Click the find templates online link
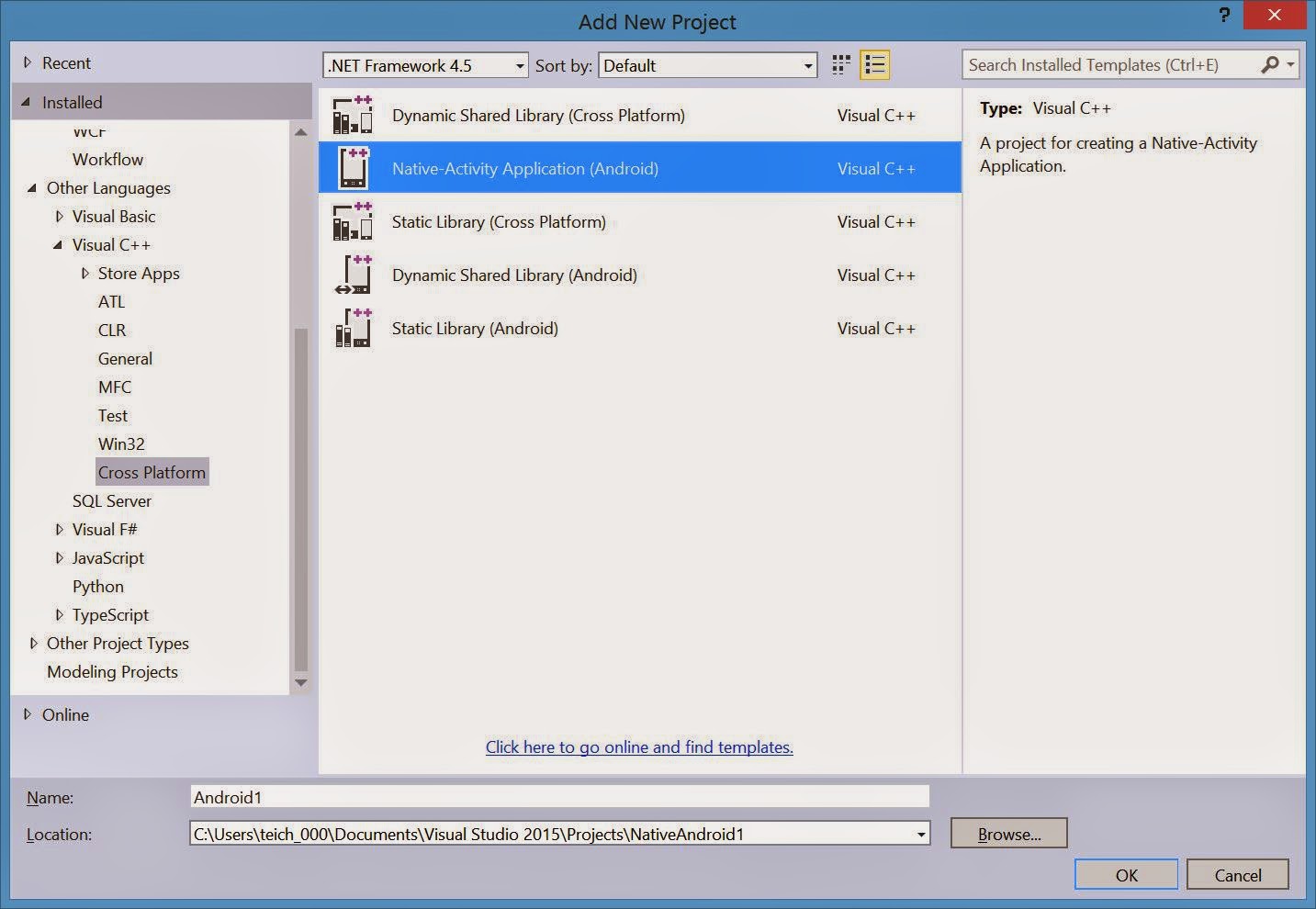Screen dimensions: 1316x909 point(639,746)
